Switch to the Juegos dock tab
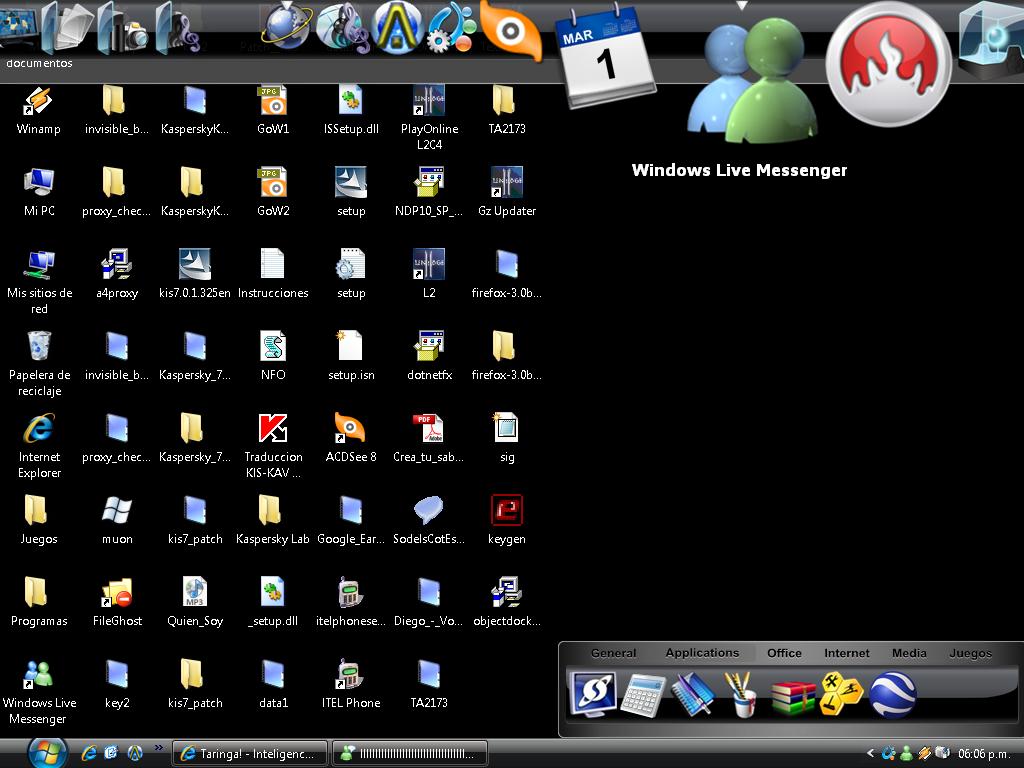This screenshot has height=768, width=1024. [970, 653]
